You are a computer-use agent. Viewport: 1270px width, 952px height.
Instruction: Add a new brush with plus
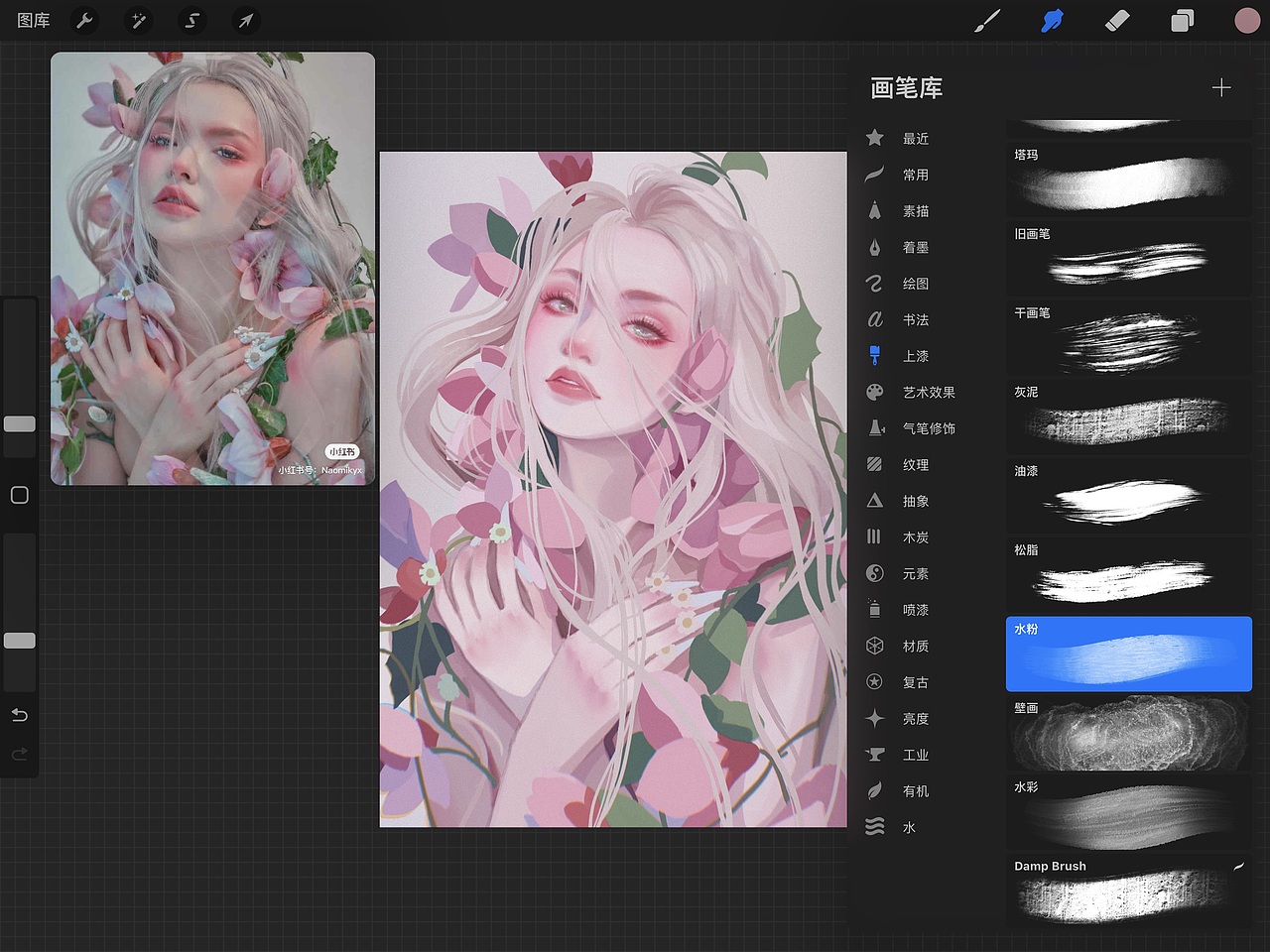[1221, 88]
